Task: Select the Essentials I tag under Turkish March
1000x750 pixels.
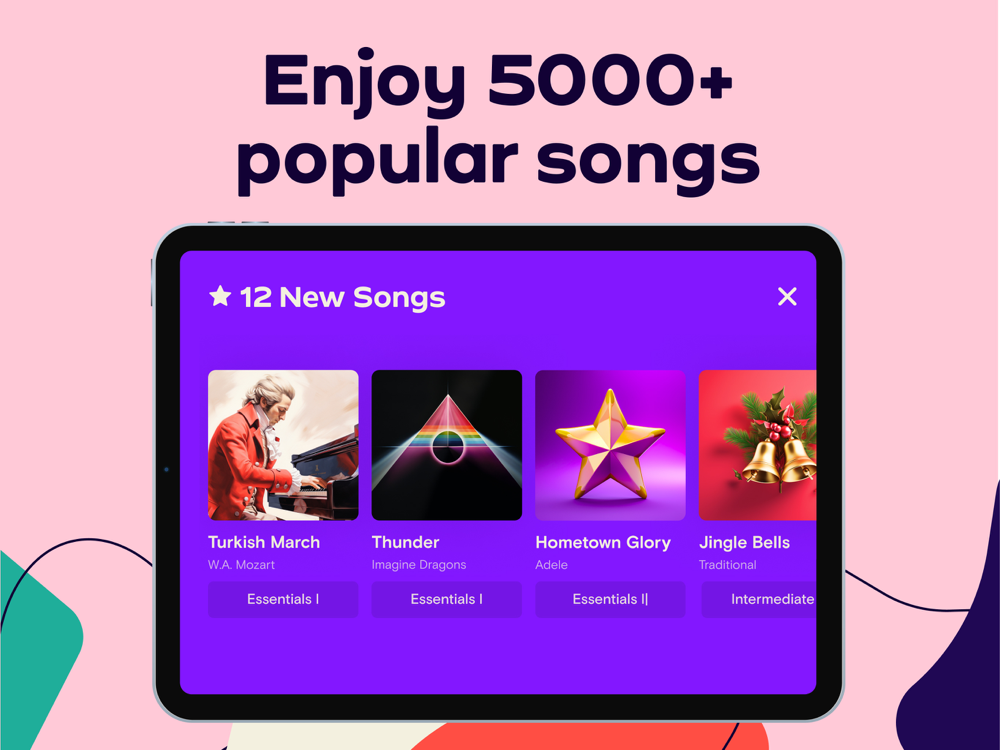Action: 283,599
